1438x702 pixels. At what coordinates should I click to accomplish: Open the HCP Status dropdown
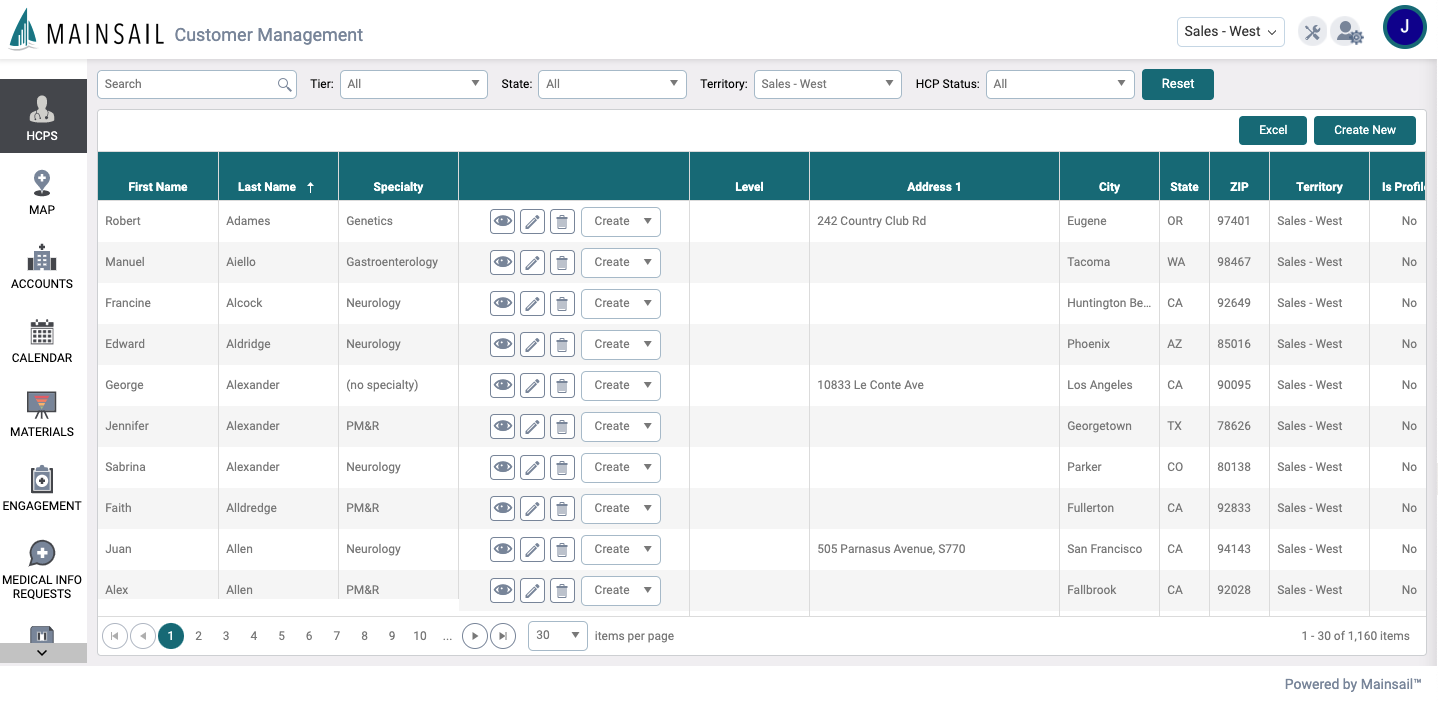1059,84
